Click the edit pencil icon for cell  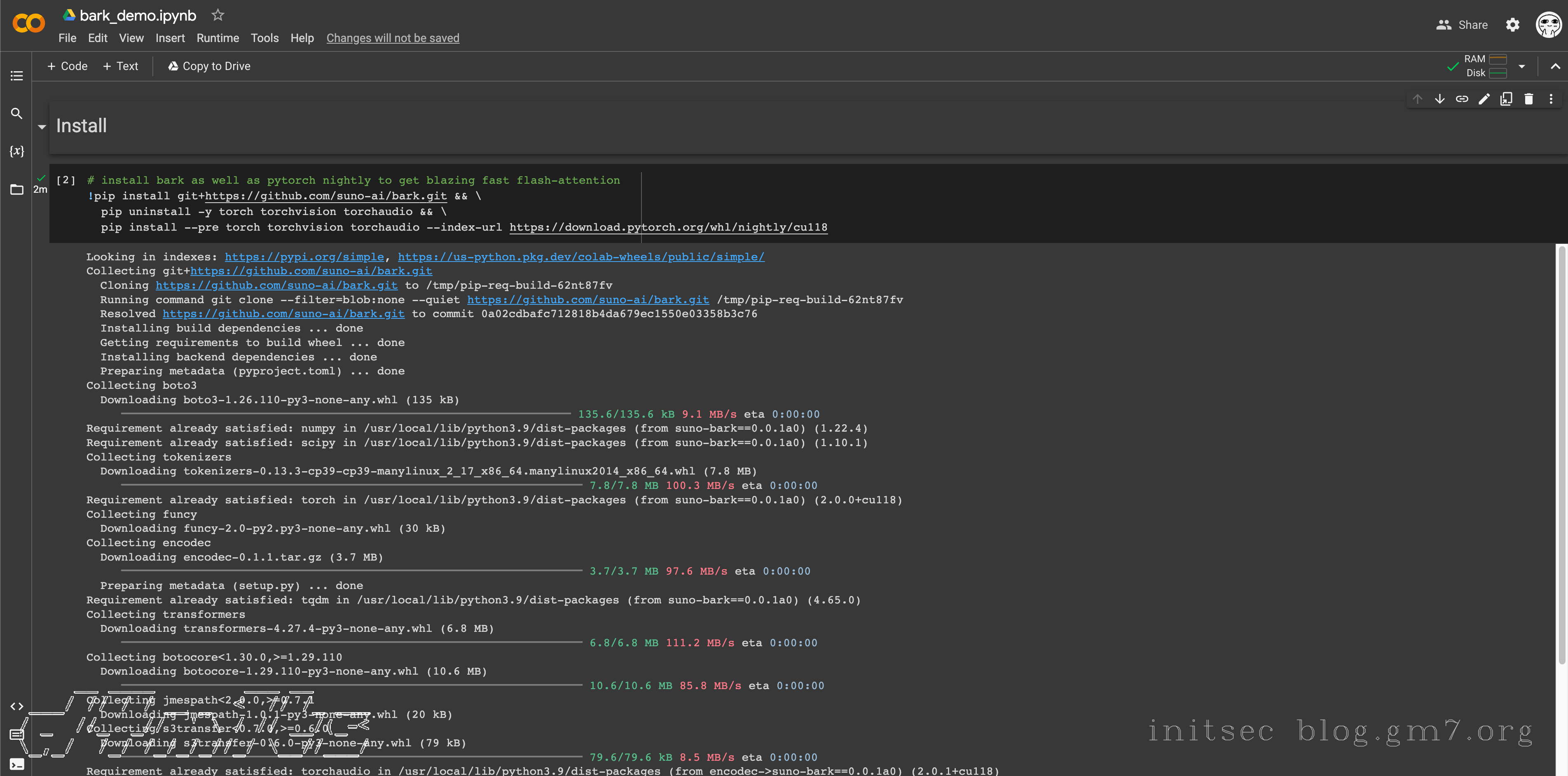[1484, 99]
